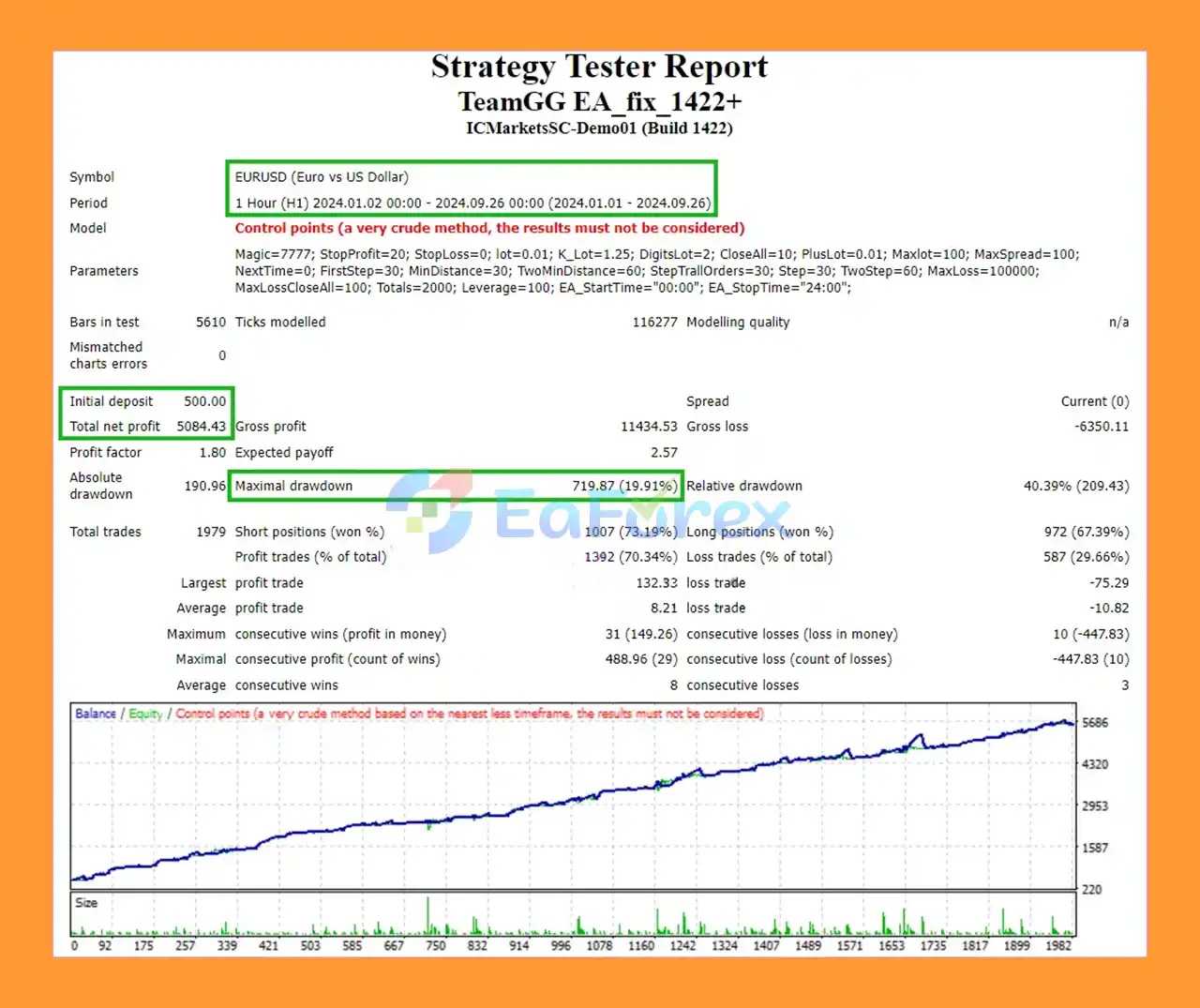Select the Profit factor value 1.80
The width and height of the screenshot is (1200, 1008).
click(x=213, y=452)
